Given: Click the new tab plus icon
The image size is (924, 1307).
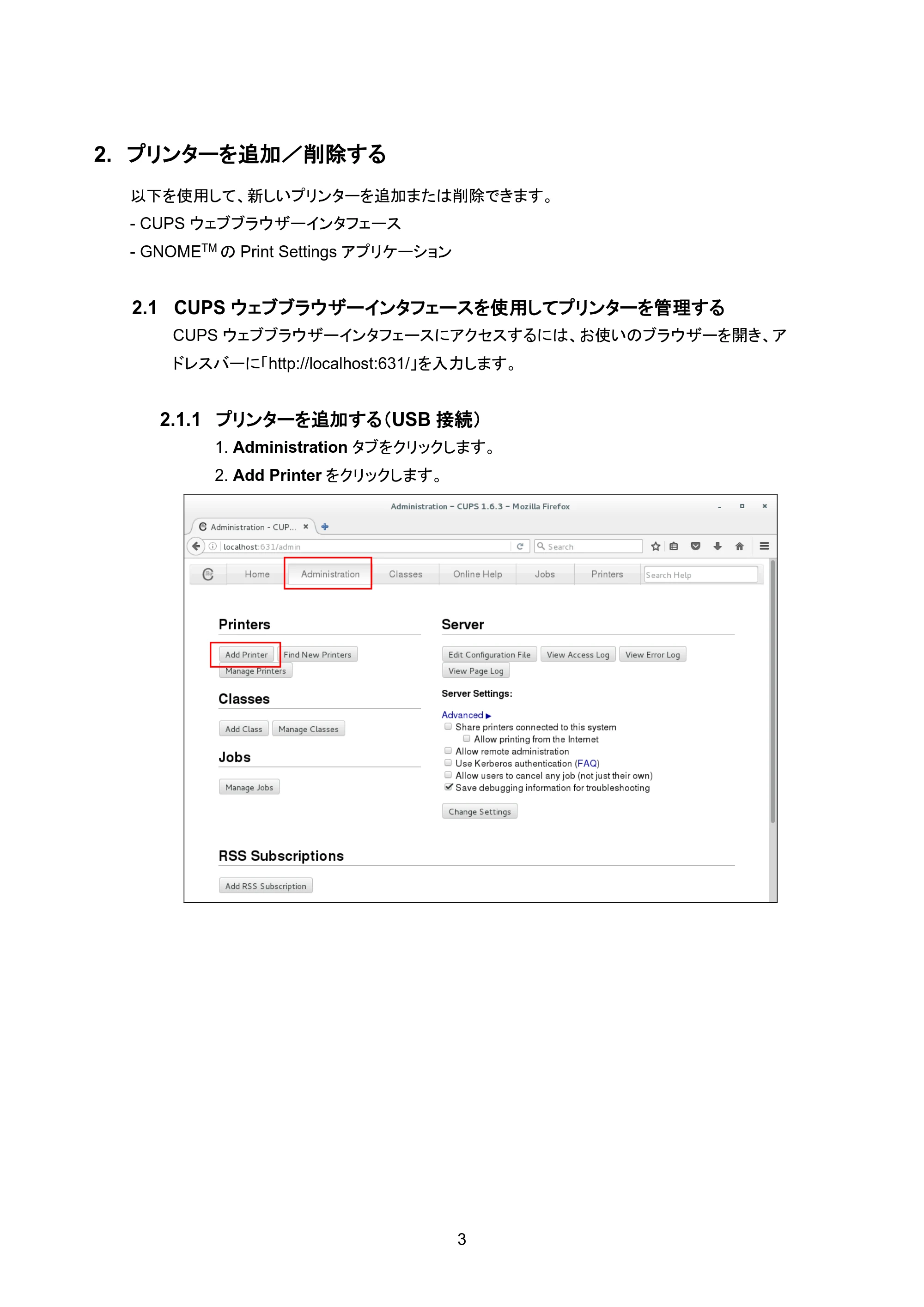Looking at the screenshot, I should (x=324, y=527).
